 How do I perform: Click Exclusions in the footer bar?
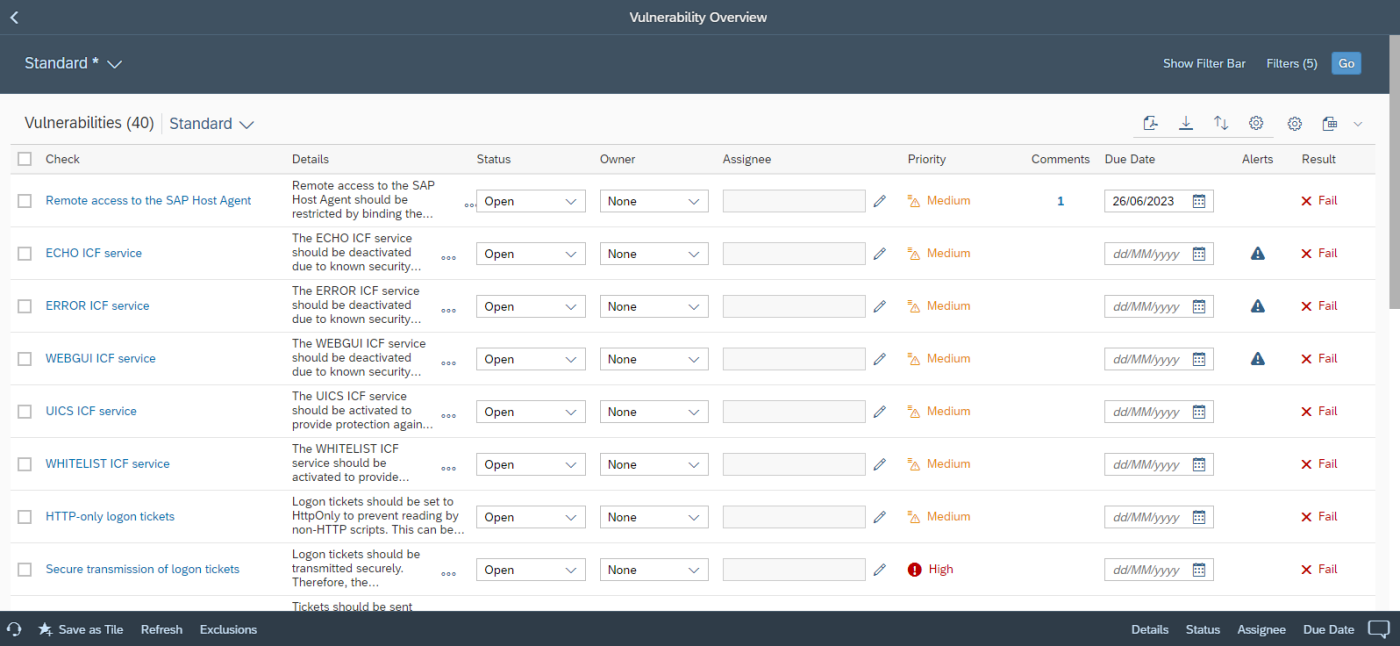[227, 629]
